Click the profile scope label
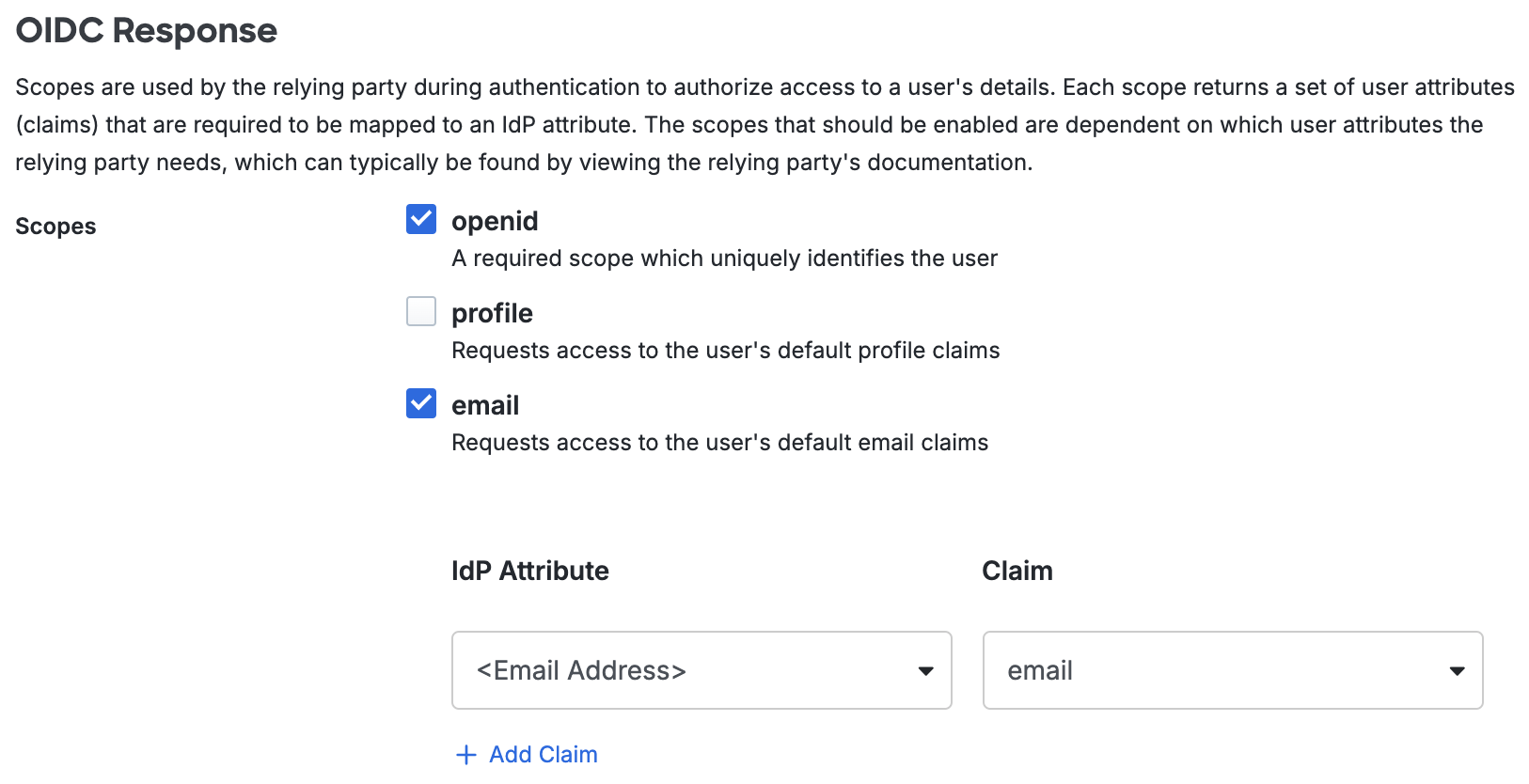The width and height of the screenshot is (1529, 784). tap(492, 313)
